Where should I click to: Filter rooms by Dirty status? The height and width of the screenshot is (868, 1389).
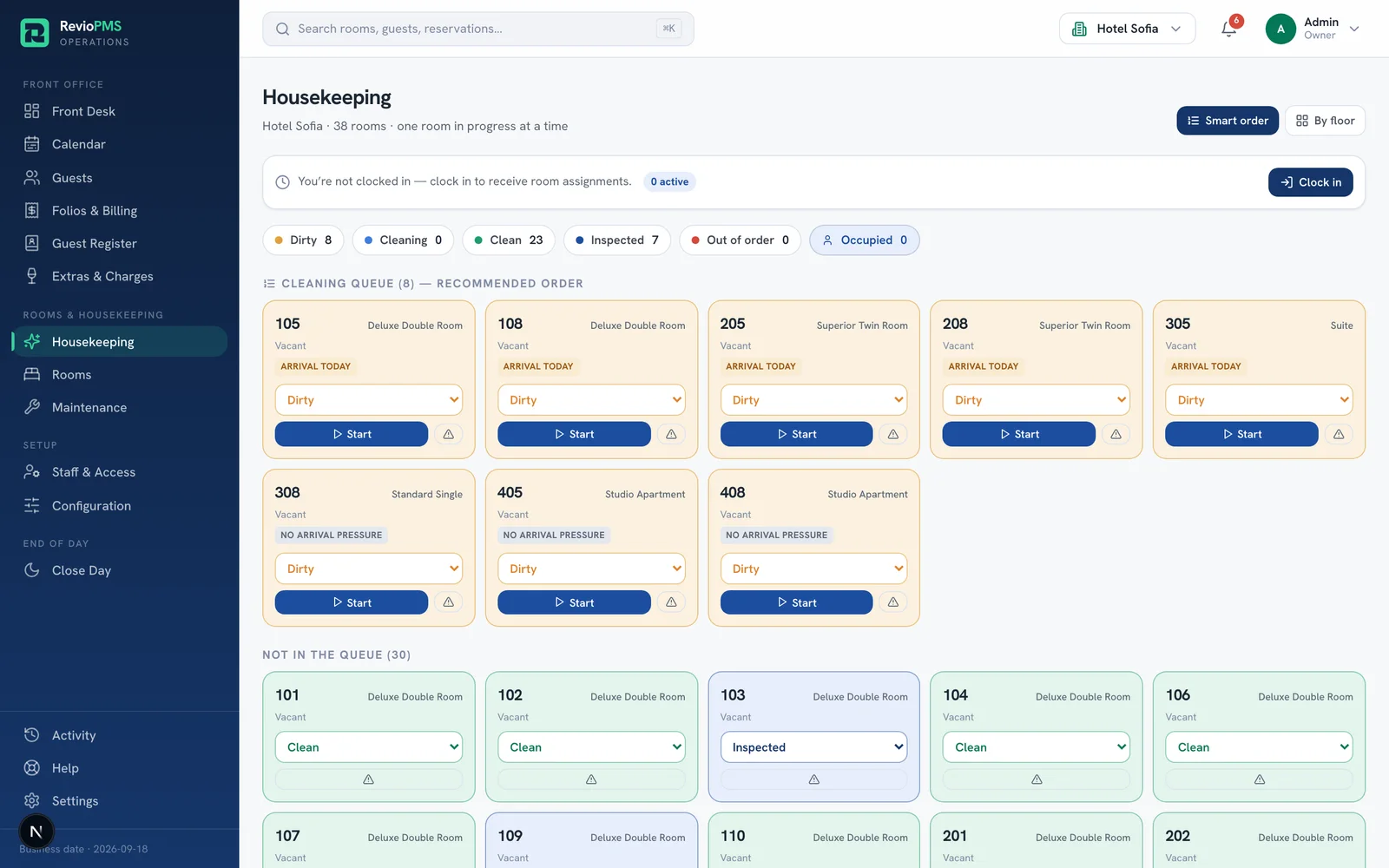tap(303, 240)
